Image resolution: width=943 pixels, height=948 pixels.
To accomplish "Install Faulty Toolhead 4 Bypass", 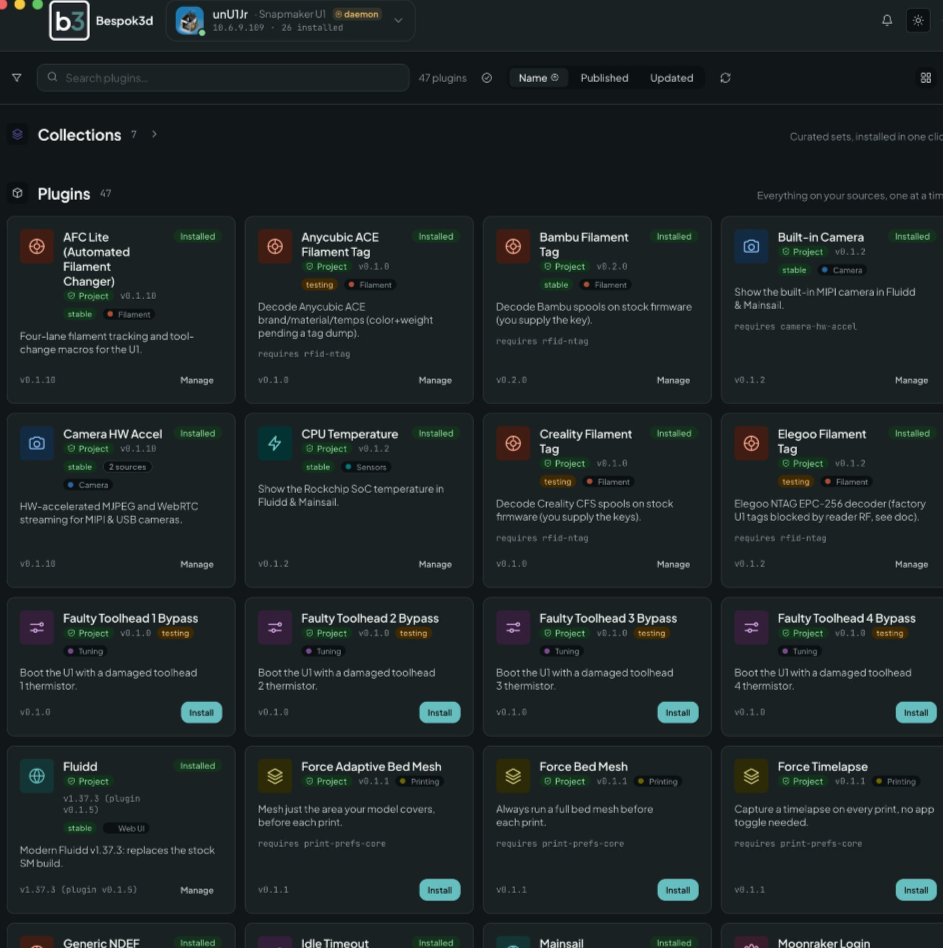I will (x=916, y=713).
